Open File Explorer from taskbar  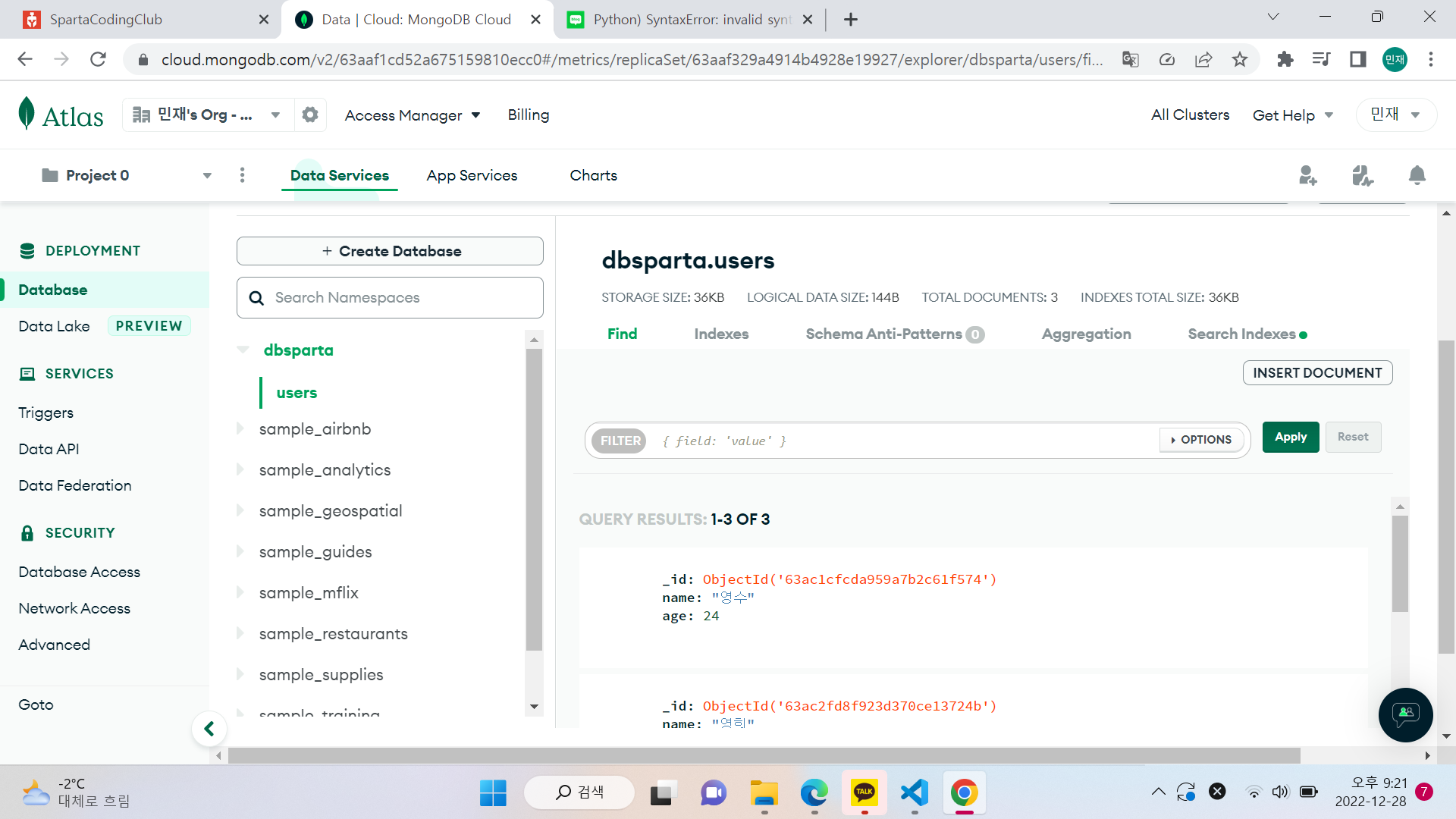tap(764, 793)
